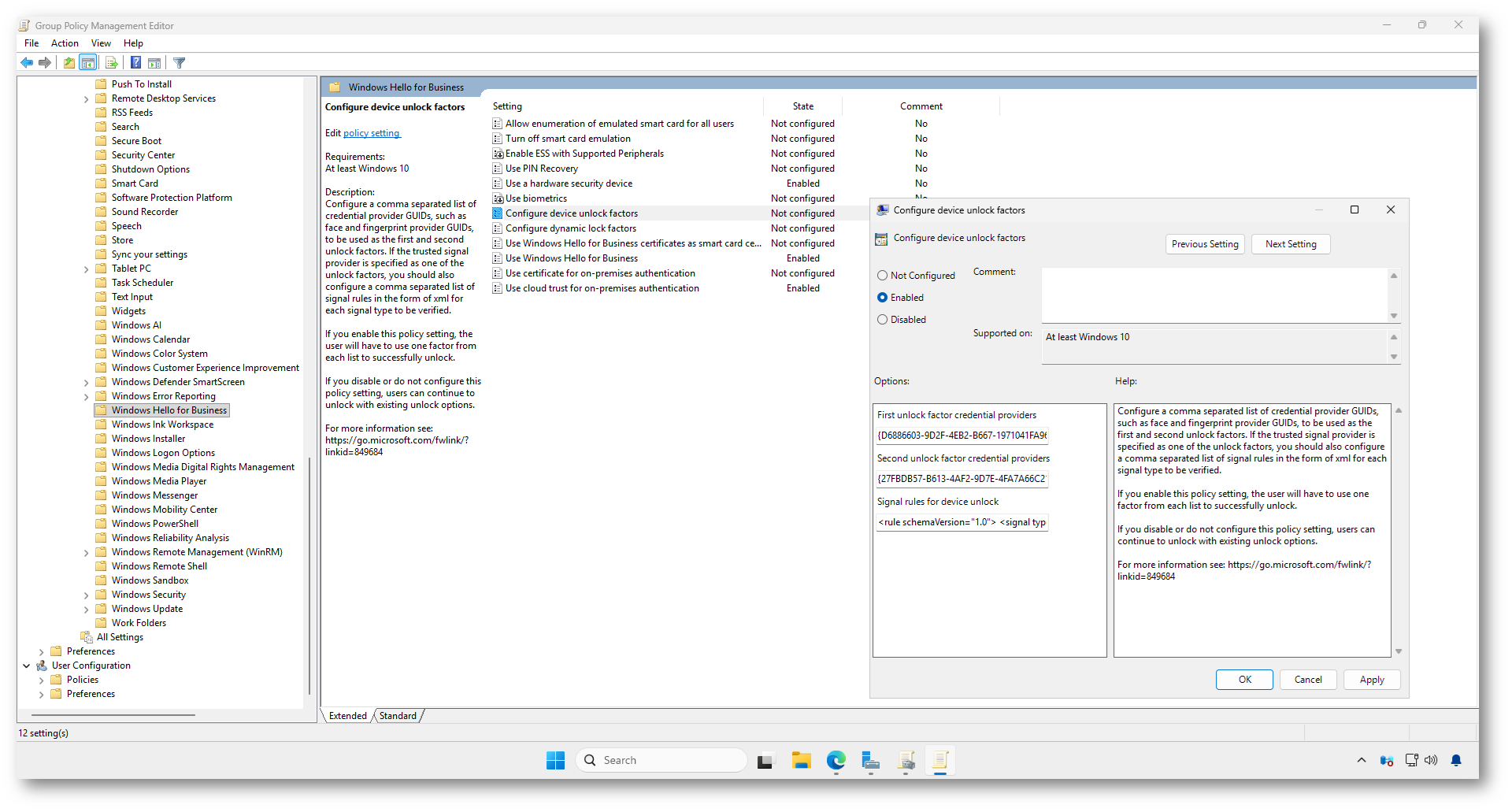The height and width of the screenshot is (812, 1512).
Task: Open File Explorer from the taskbar
Action: pyautogui.click(x=802, y=760)
